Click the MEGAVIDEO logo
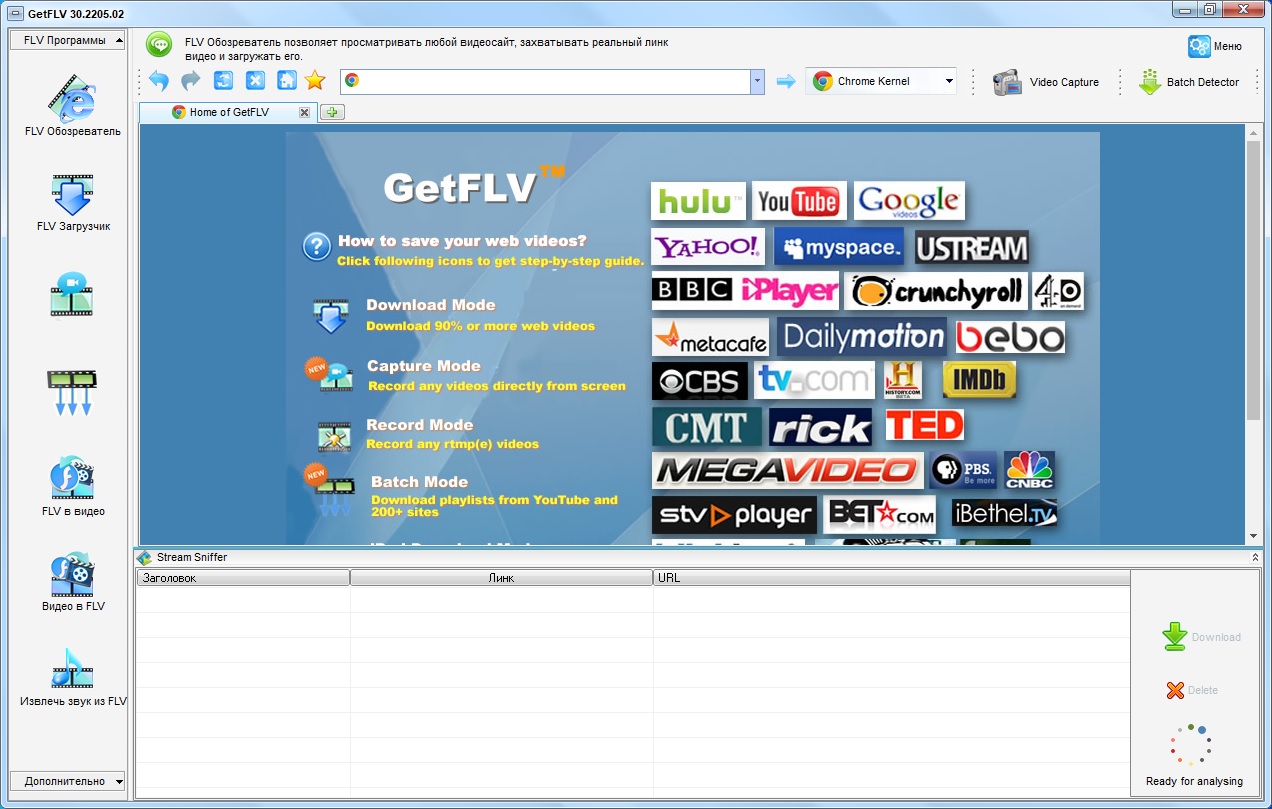 click(x=787, y=470)
